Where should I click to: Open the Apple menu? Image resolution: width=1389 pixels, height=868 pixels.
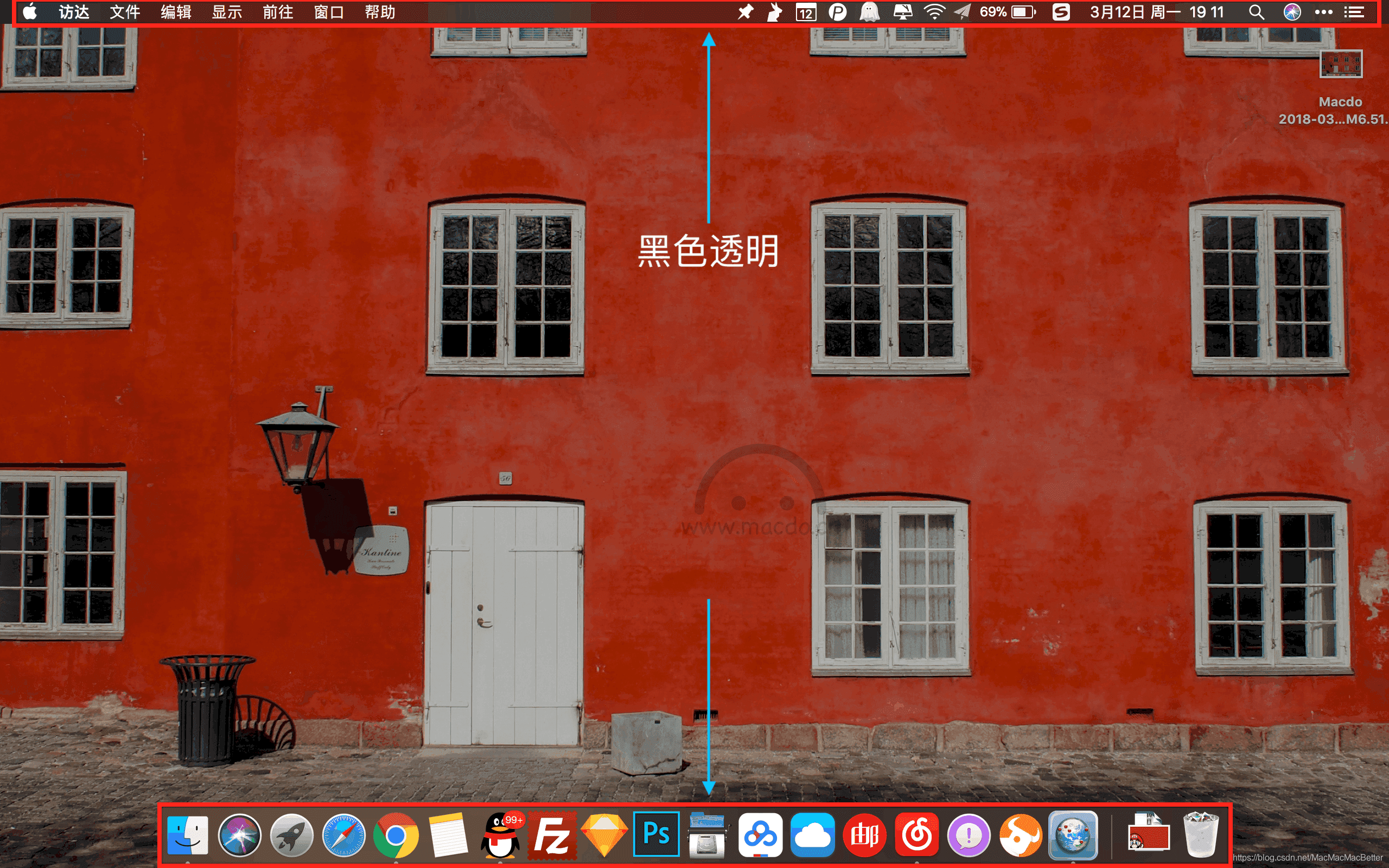[30, 12]
